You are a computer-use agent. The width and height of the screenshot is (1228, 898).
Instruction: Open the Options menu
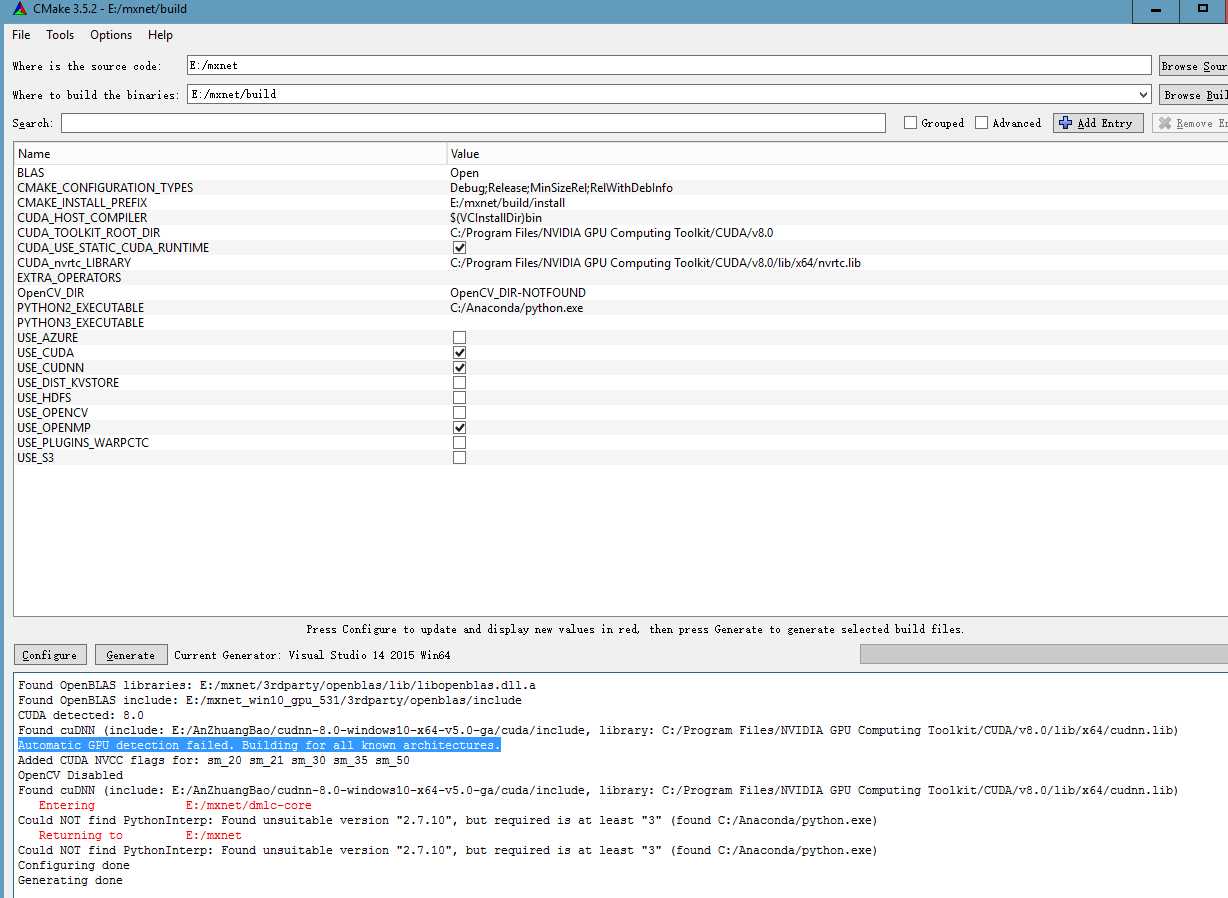[111, 35]
